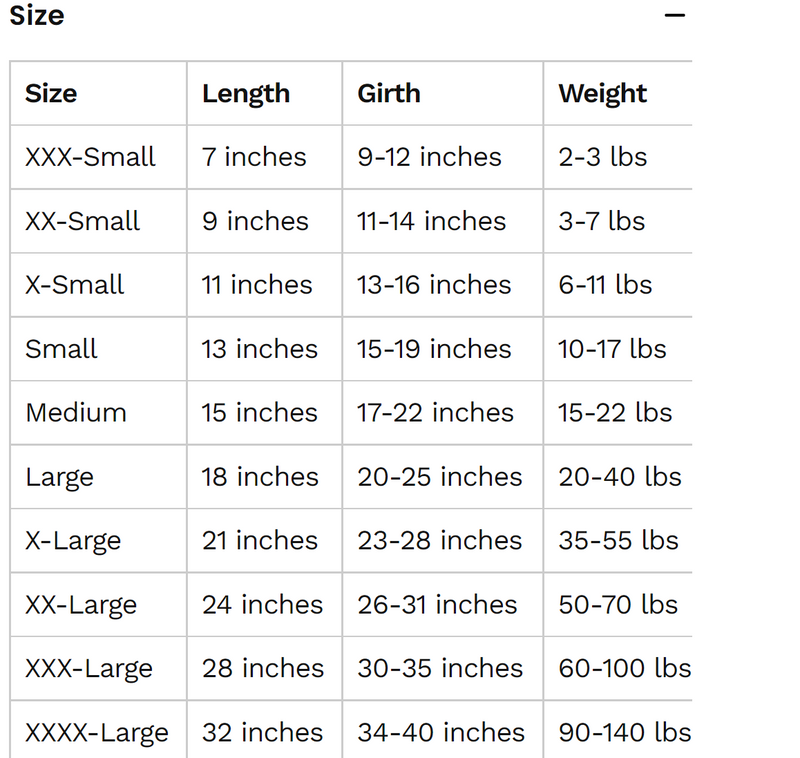
Task: Click the 2-3 lbs weight cell
Action: tap(618, 157)
